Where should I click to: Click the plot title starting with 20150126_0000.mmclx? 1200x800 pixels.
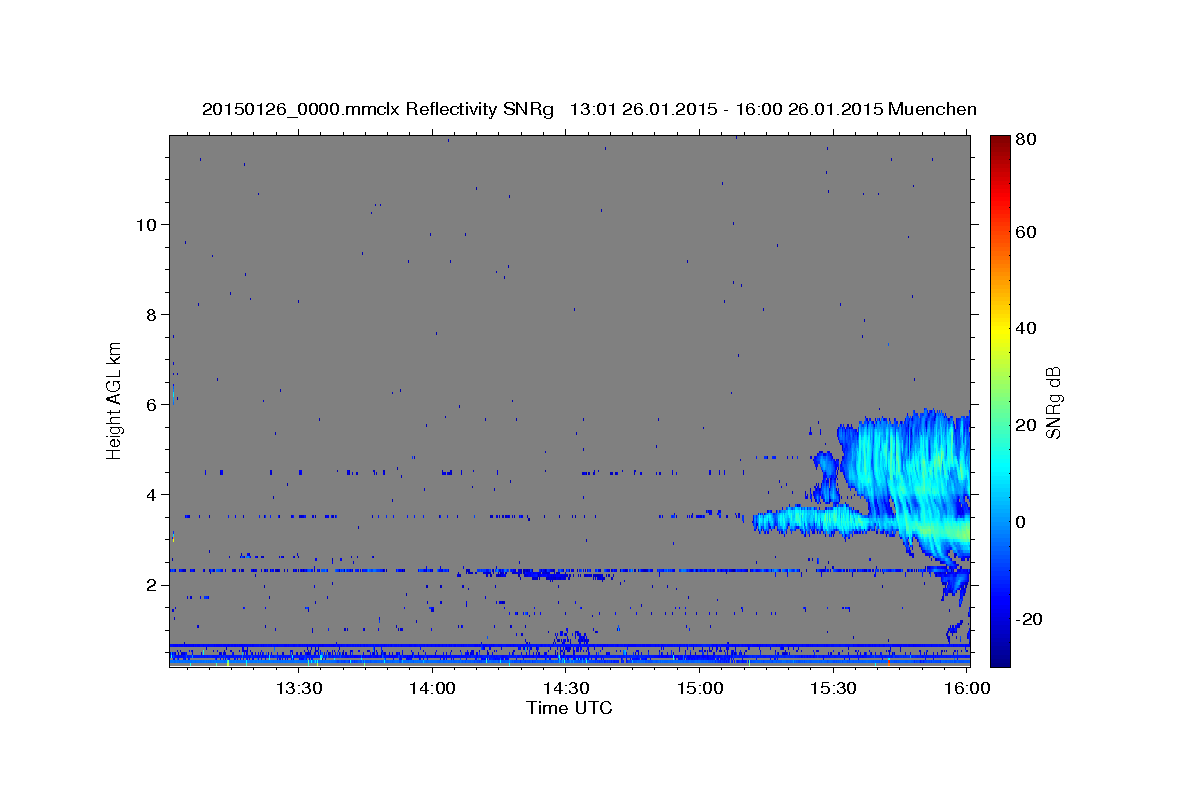click(589, 109)
